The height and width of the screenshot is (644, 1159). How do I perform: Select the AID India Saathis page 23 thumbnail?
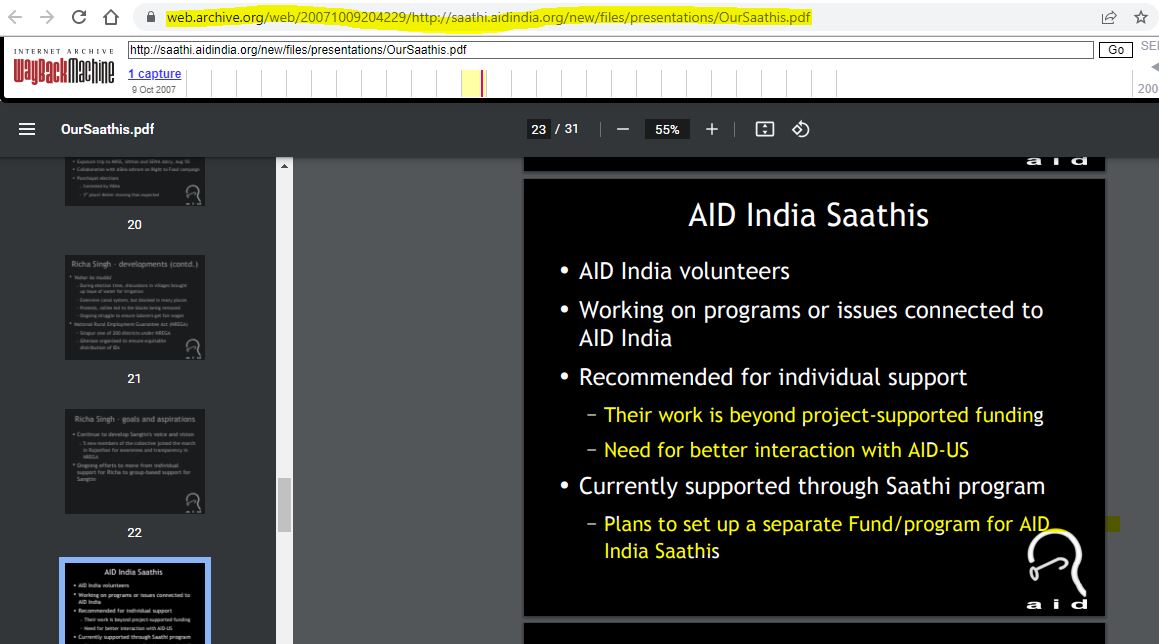[135, 602]
